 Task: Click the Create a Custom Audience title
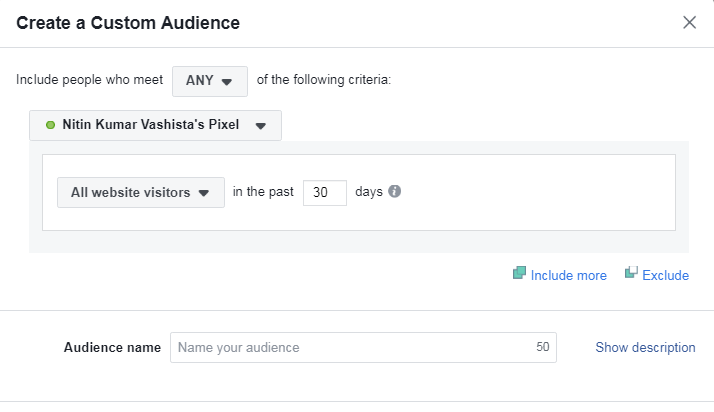point(128,23)
